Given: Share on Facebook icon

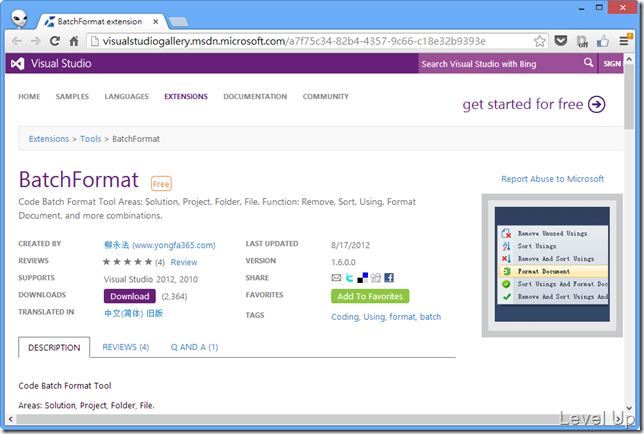Looking at the screenshot, I should [x=389, y=278].
